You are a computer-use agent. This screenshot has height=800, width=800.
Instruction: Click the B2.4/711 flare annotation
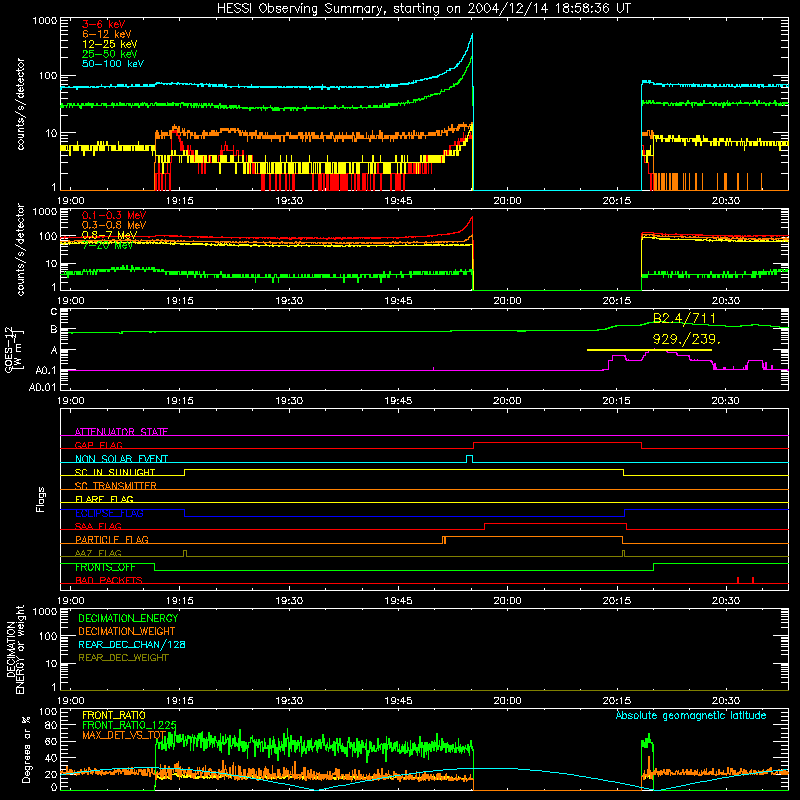684,318
